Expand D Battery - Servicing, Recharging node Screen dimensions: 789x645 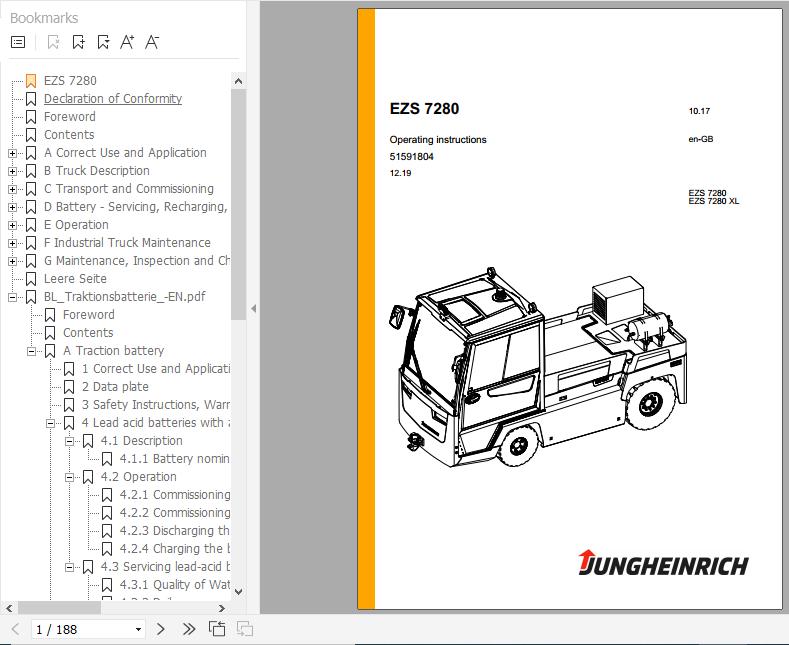pos(13,207)
